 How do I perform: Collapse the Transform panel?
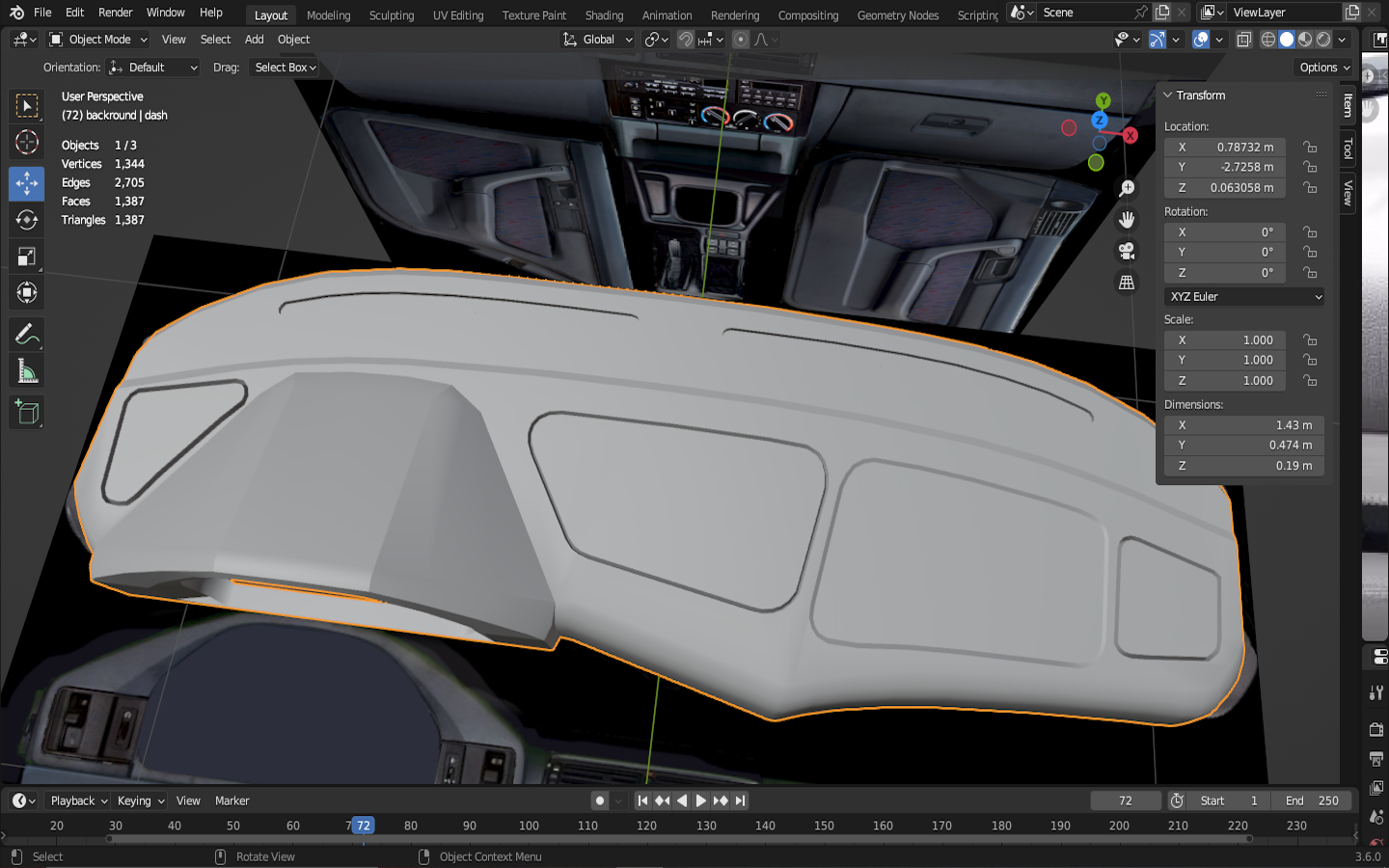[1168, 95]
